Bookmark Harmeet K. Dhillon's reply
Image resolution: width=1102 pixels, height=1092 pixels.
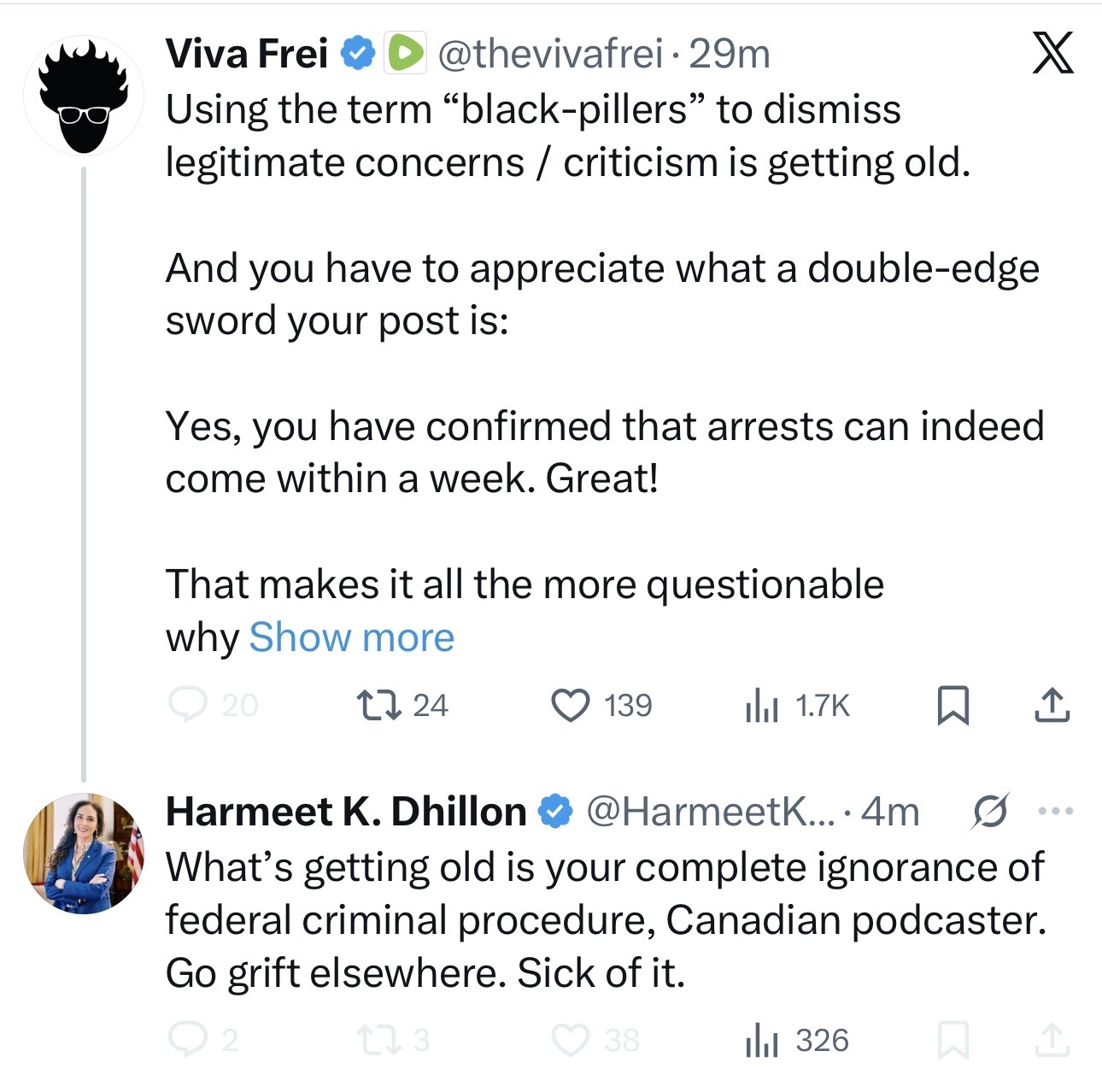[953, 1040]
